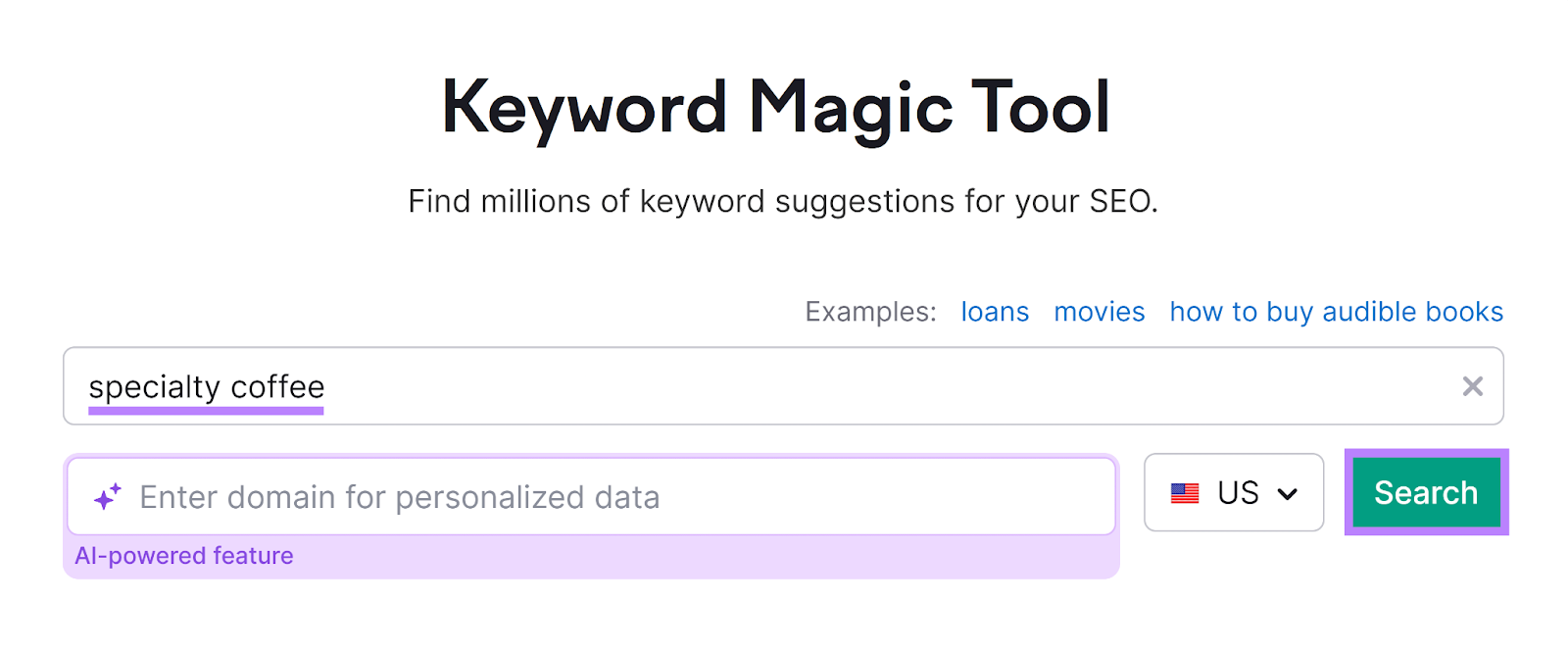Expand the chevron next to US
This screenshot has height=652, width=1568.
click(1289, 493)
